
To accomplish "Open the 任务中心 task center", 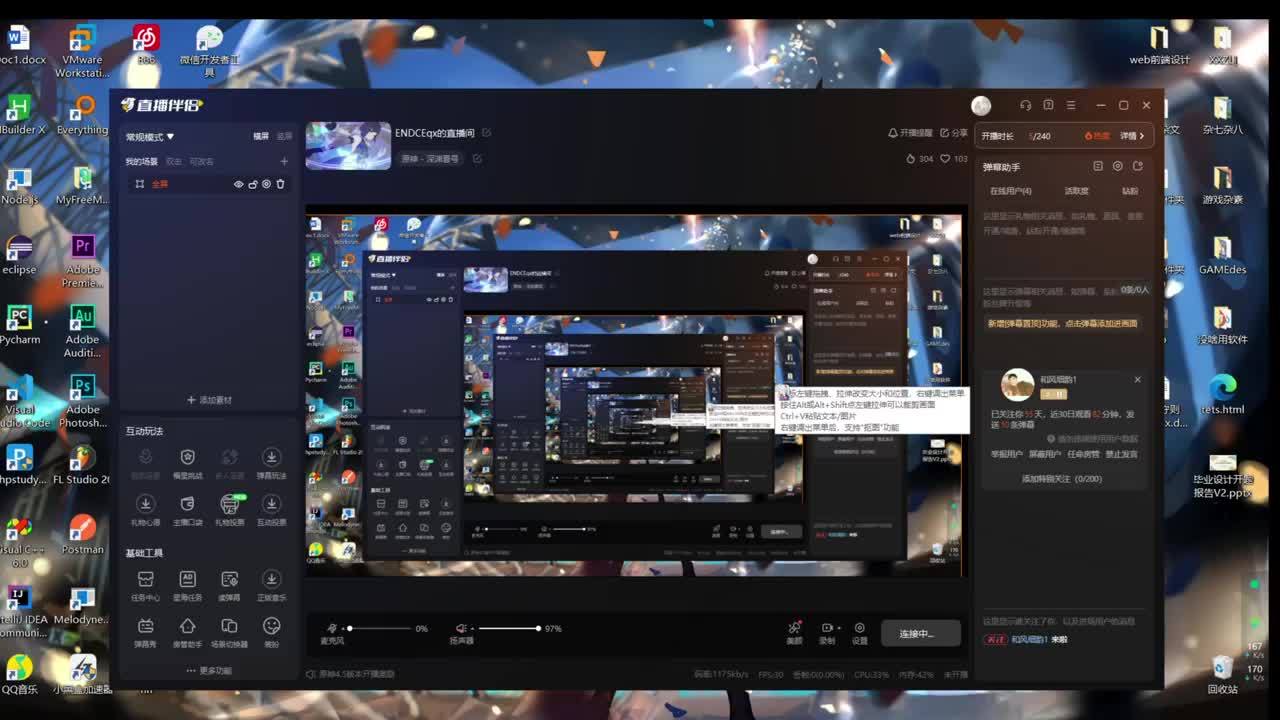I will click(x=145, y=585).
